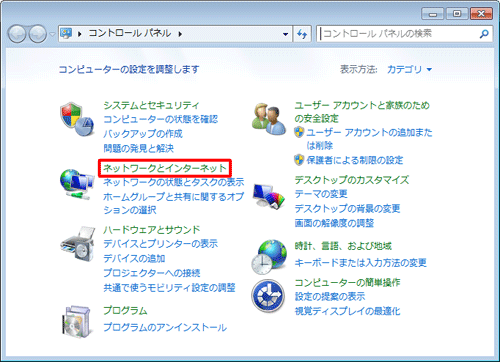500x362 pixels.
Task: Open ホームグループと共有に関するオプションの選択 link
Action: point(174,203)
